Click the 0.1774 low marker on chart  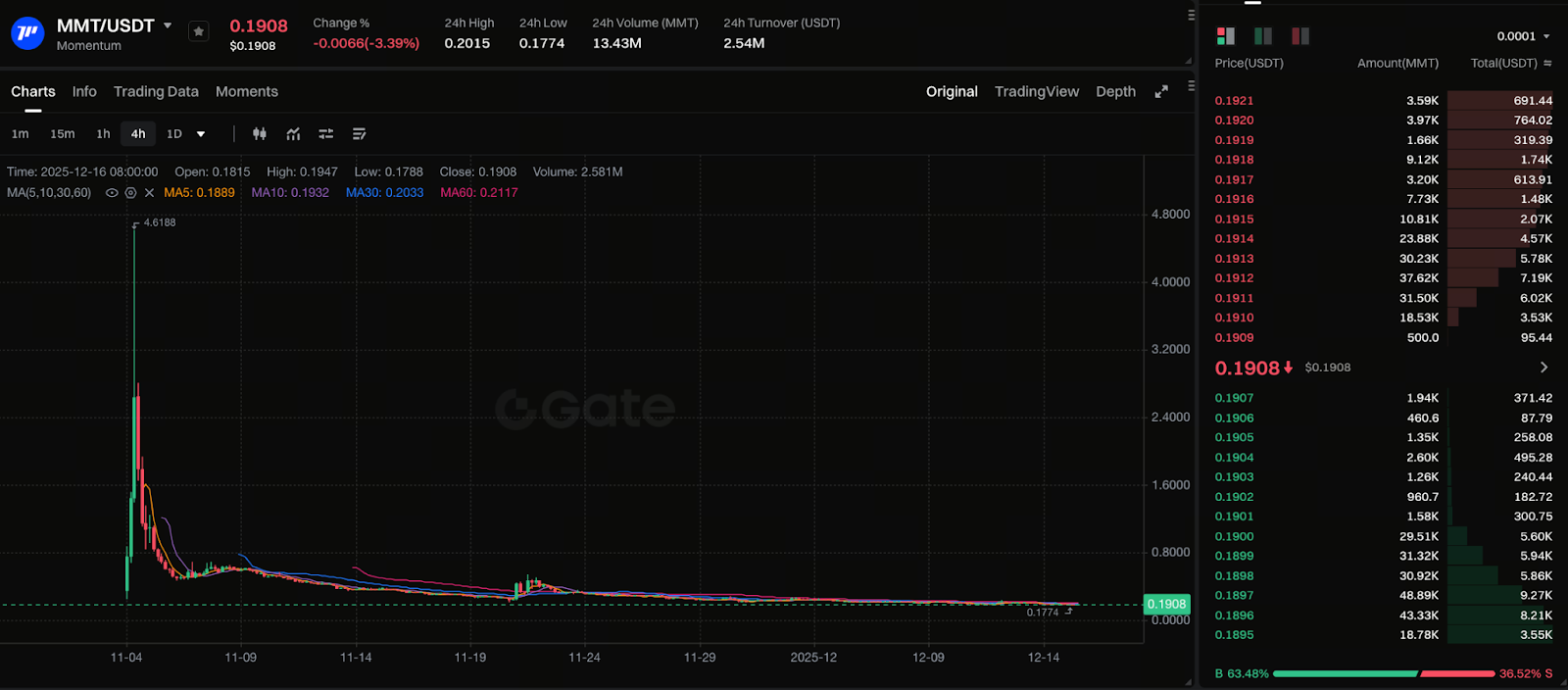pos(1043,613)
